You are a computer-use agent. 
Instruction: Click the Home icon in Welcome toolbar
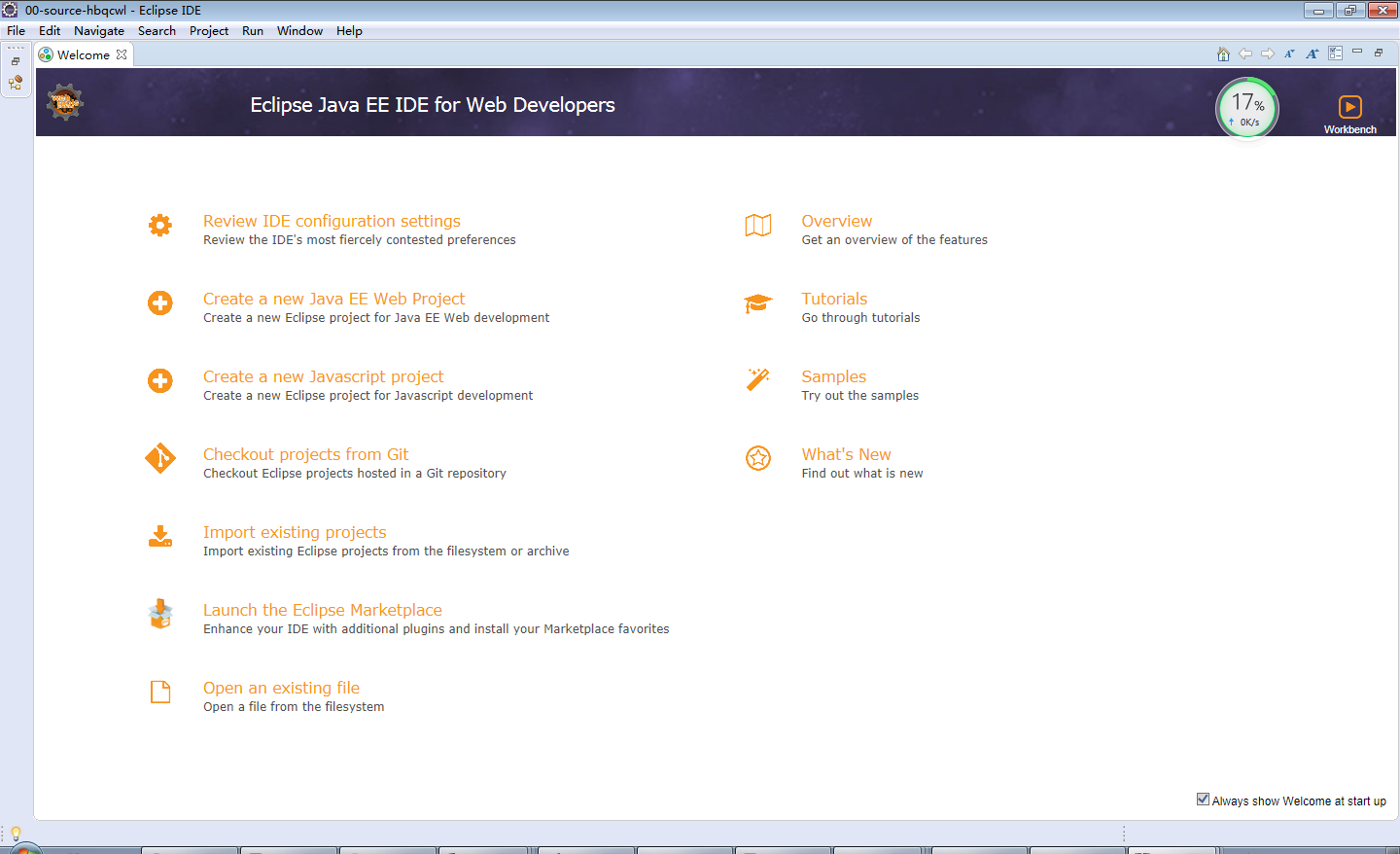tap(1223, 54)
